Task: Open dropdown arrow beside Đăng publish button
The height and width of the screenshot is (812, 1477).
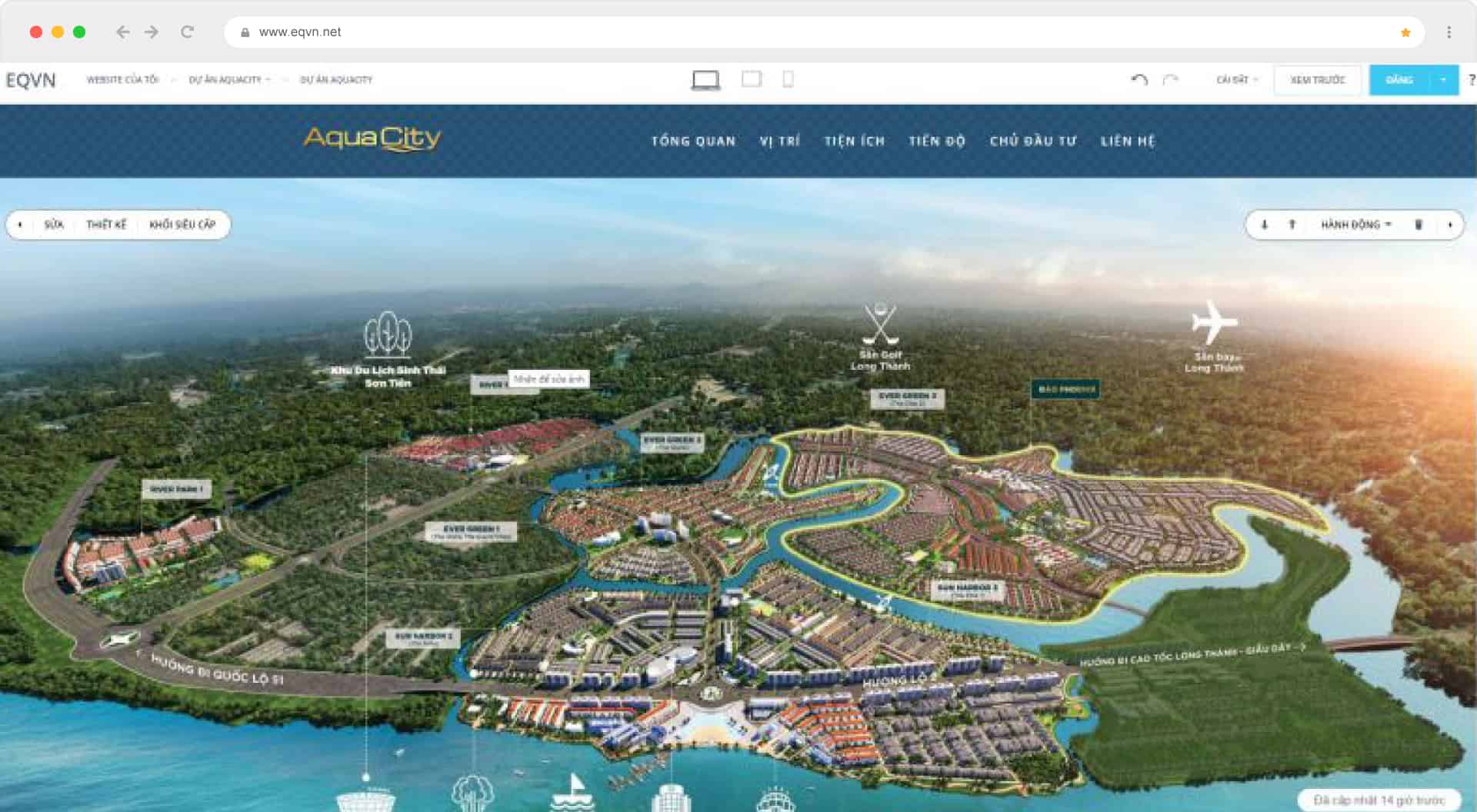Action: coord(1443,80)
